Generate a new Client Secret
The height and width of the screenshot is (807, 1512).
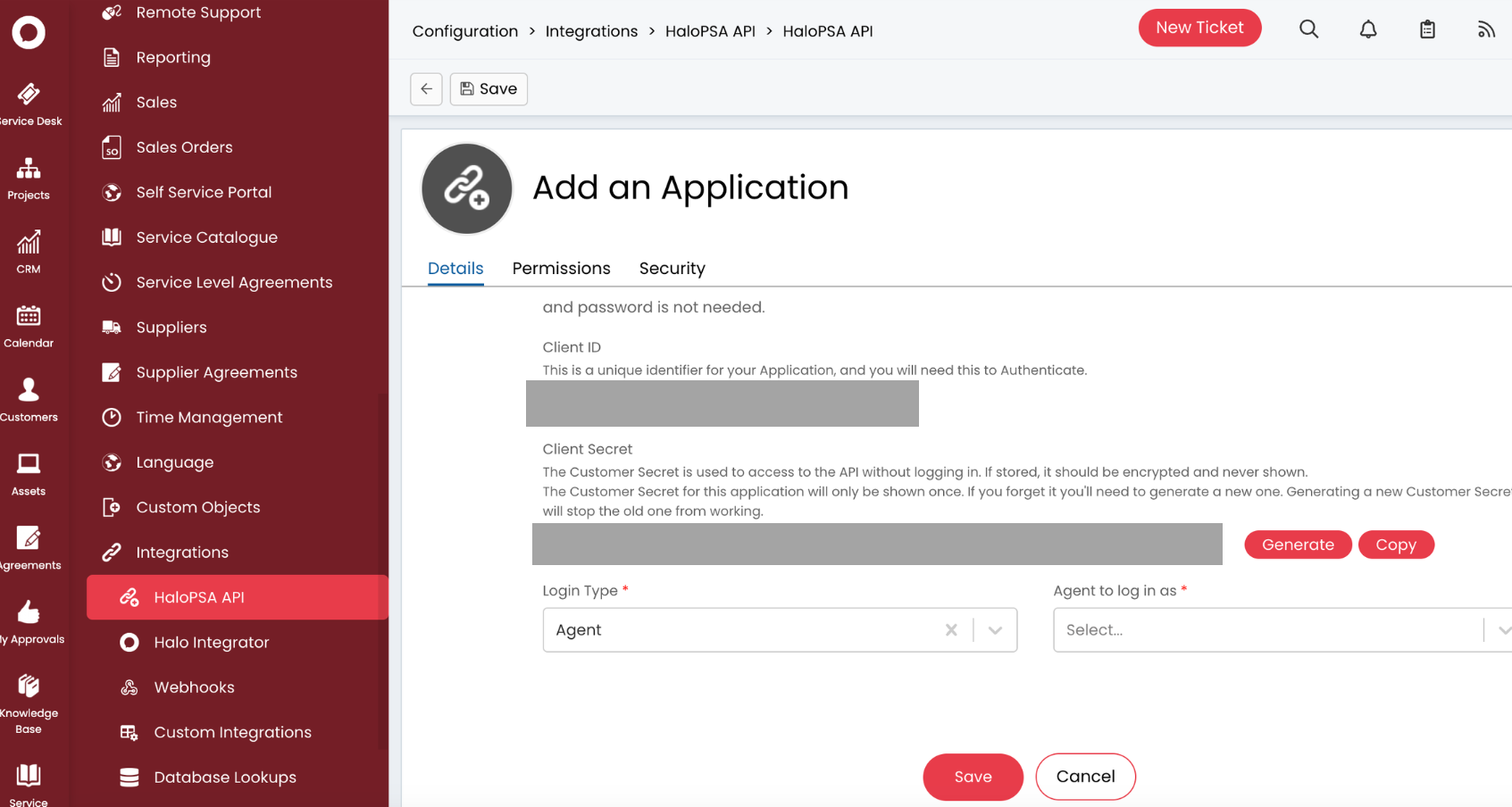point(1299,545)
